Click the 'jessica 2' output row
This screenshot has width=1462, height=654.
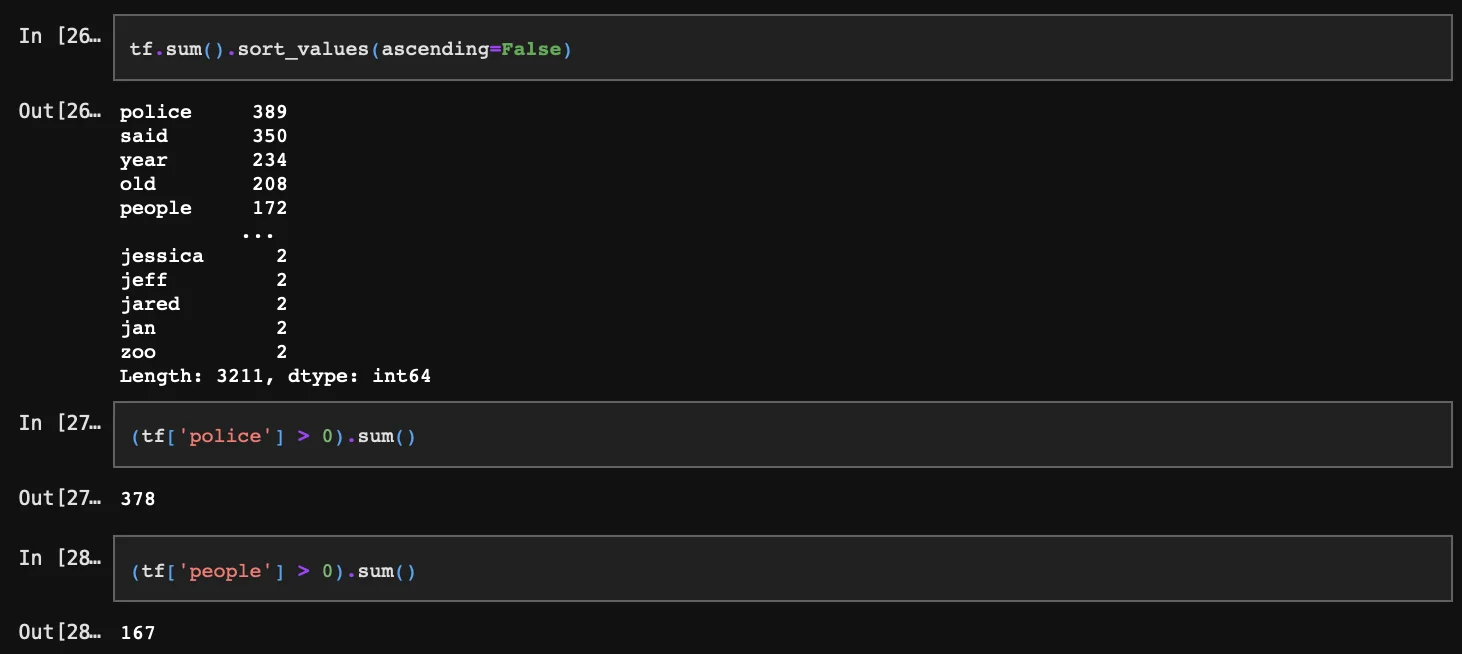[203, 256]
